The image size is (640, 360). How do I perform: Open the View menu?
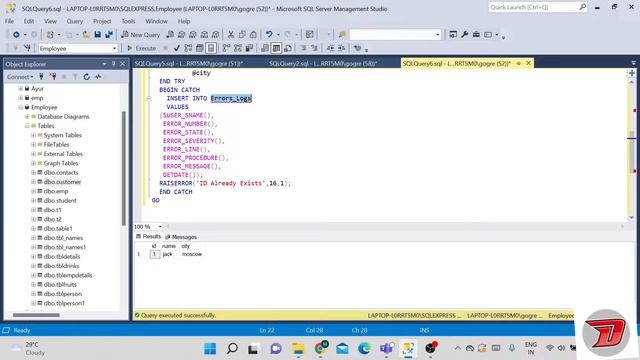click(50, 21)
